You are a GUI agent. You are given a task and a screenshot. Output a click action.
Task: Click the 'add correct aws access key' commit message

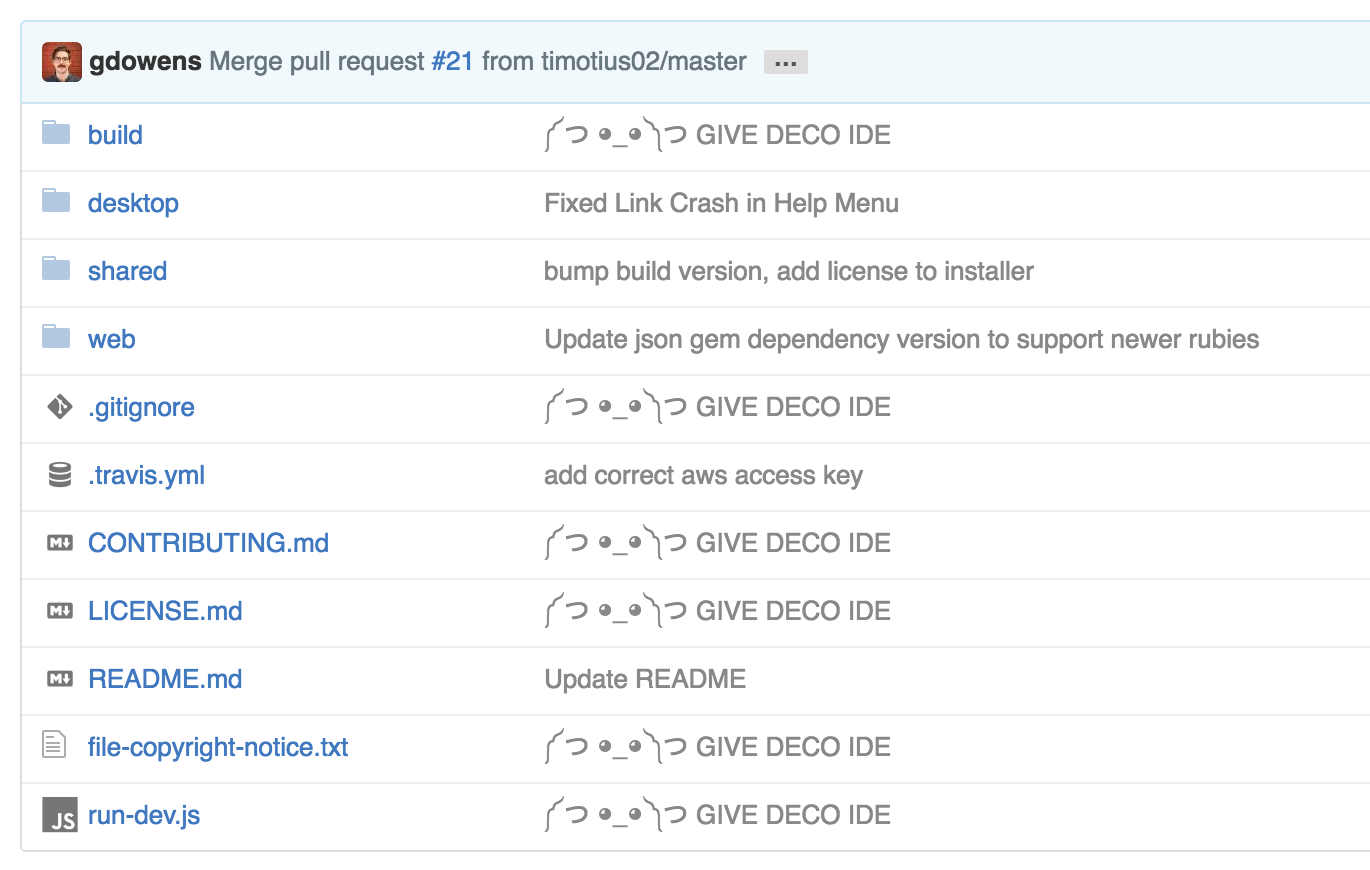pyautogui.click(x=703, y=474)
